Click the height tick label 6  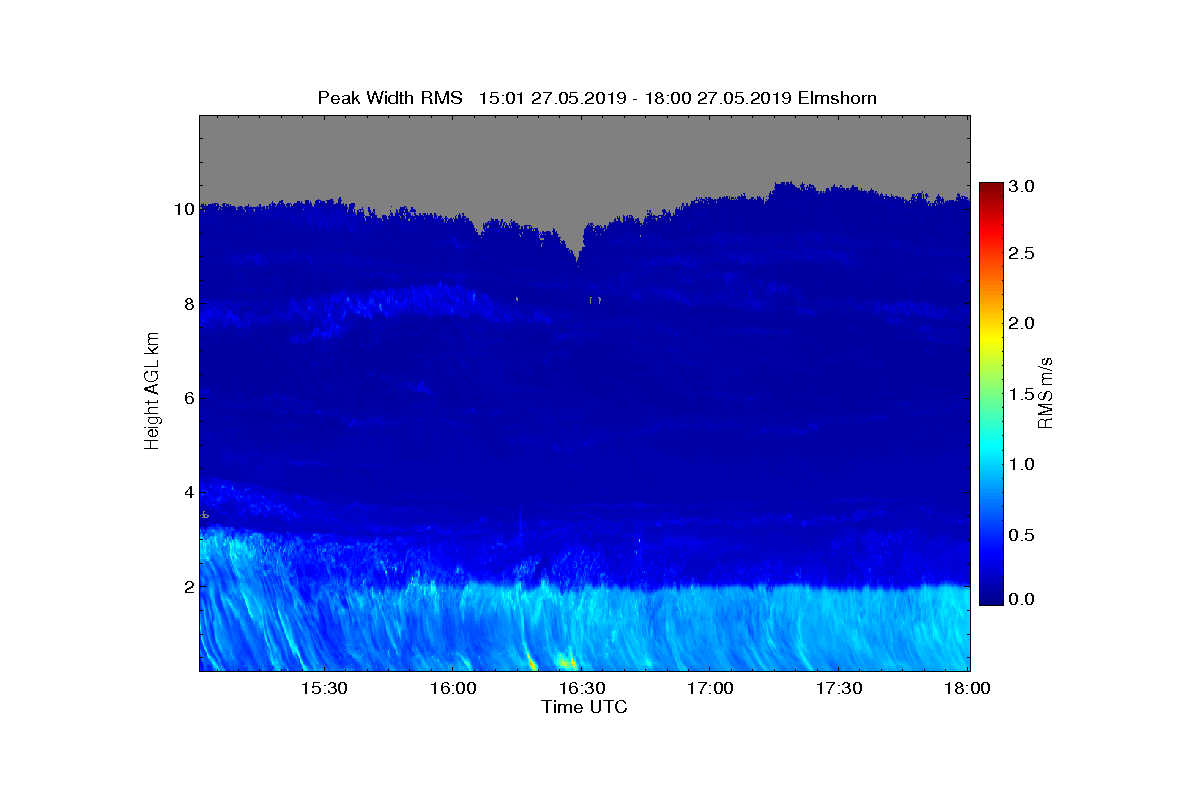click(188, 398)
